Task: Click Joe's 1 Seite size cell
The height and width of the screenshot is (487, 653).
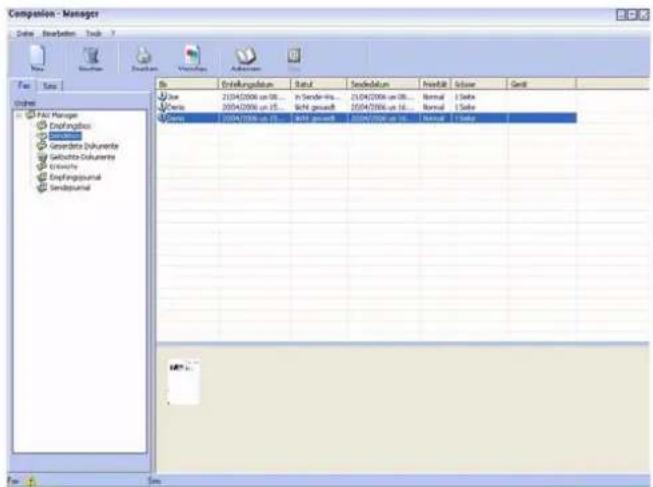Action: (x=465, y=97)
